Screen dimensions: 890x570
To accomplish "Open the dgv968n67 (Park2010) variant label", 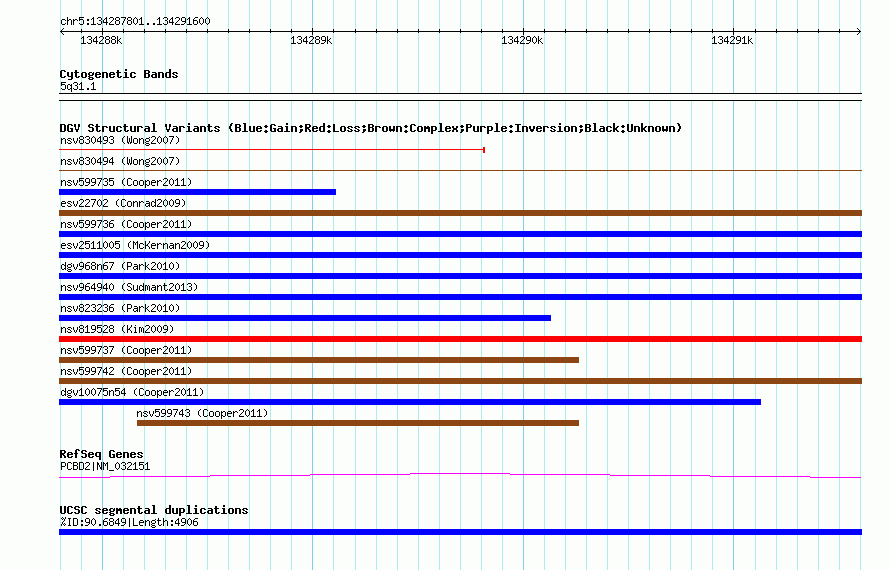I will (120, 266).
